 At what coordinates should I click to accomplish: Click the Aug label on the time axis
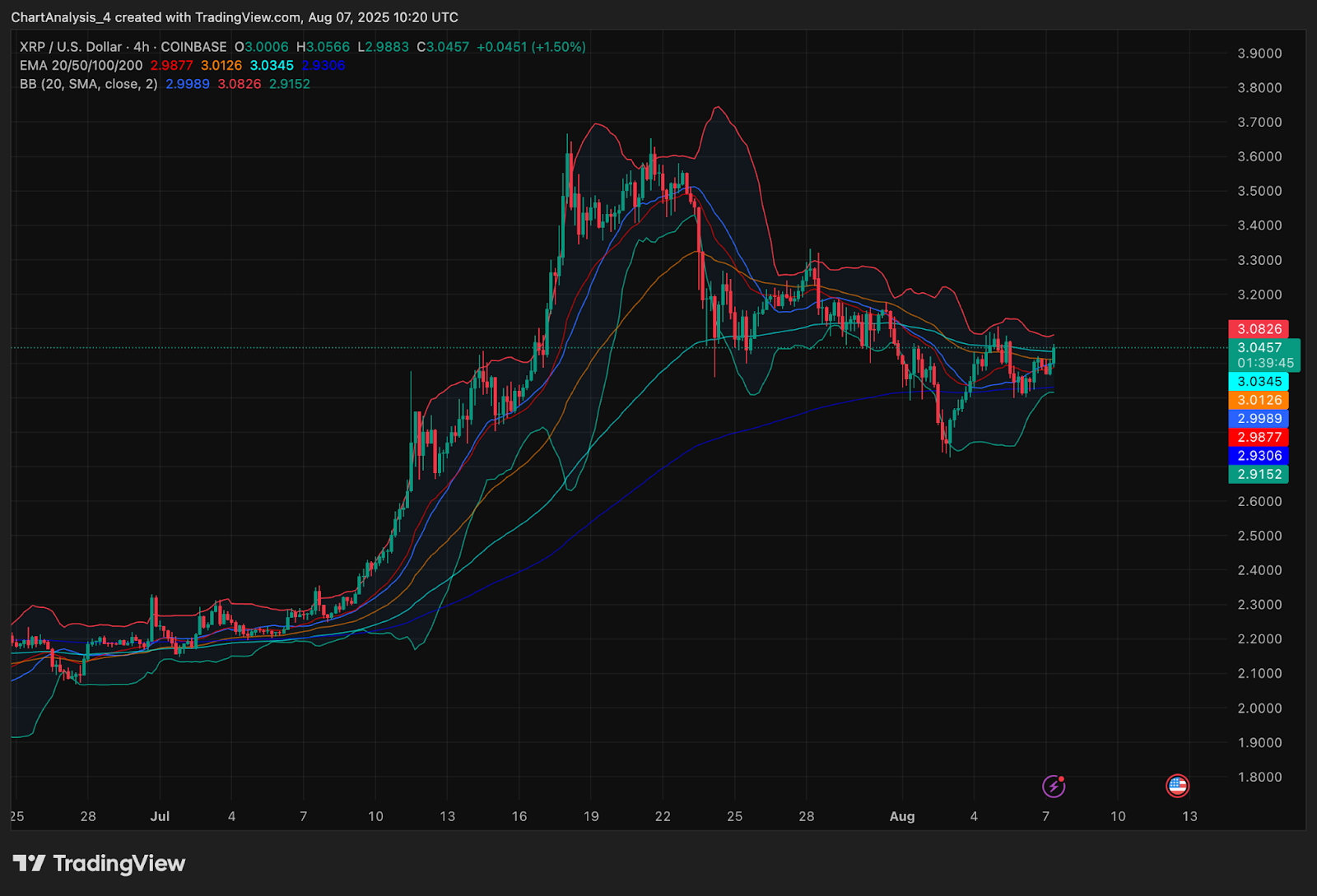coord(902,816)
